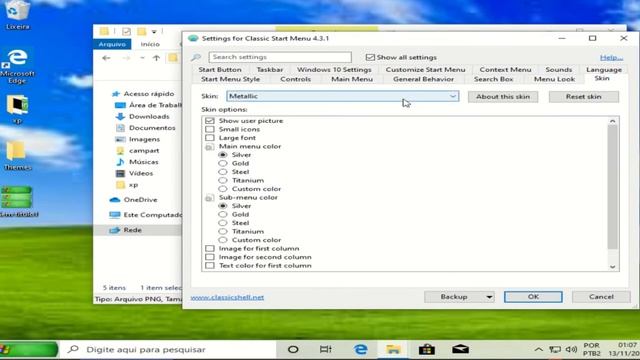The width and height of the screenshot is (640, 360).
Task: Show hidden tray icons chevron
Action: click(x=538, y=349)
